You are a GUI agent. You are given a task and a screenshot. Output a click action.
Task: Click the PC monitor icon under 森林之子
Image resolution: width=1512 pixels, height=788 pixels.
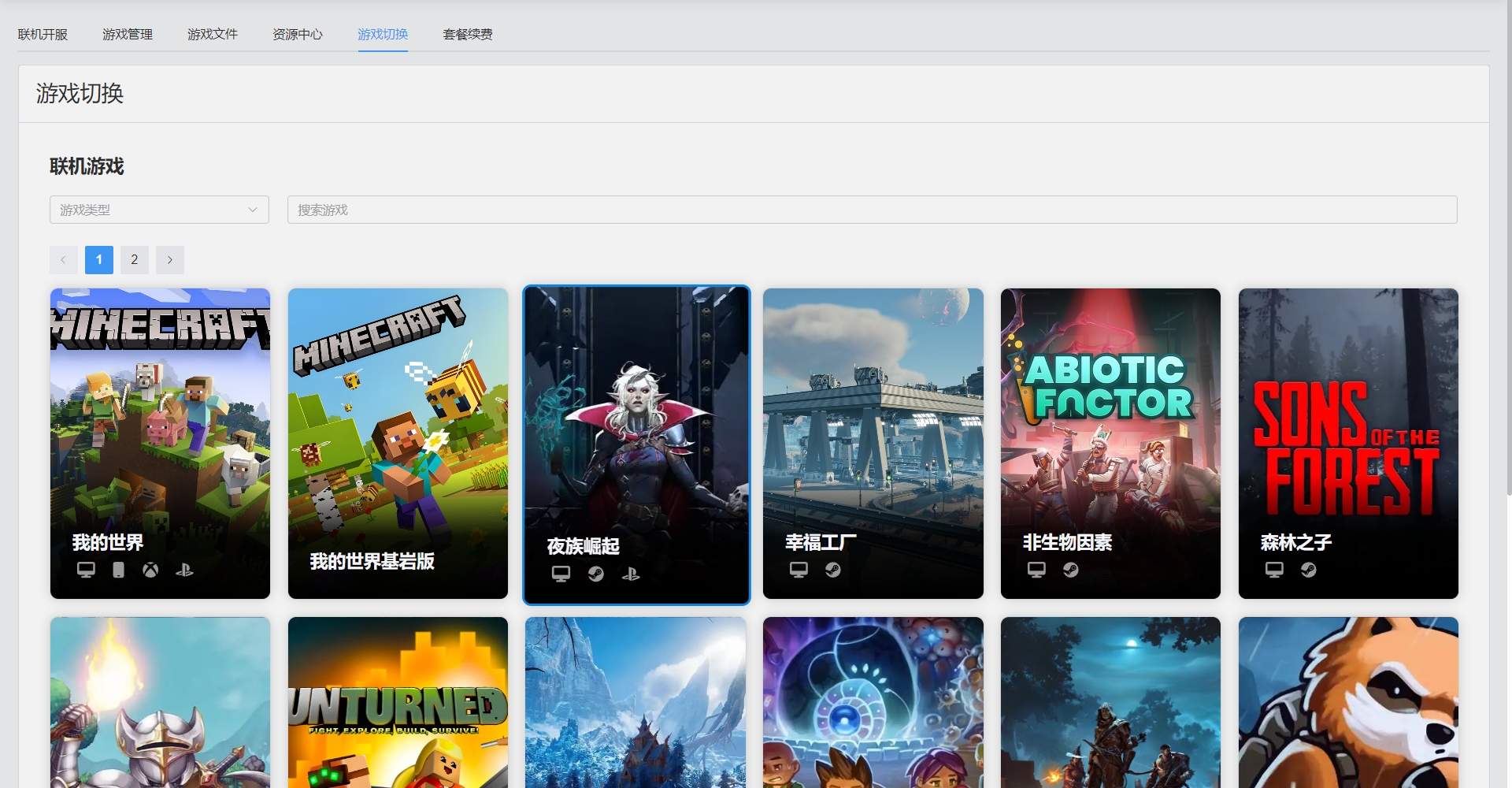click(x=1274, y=570)
